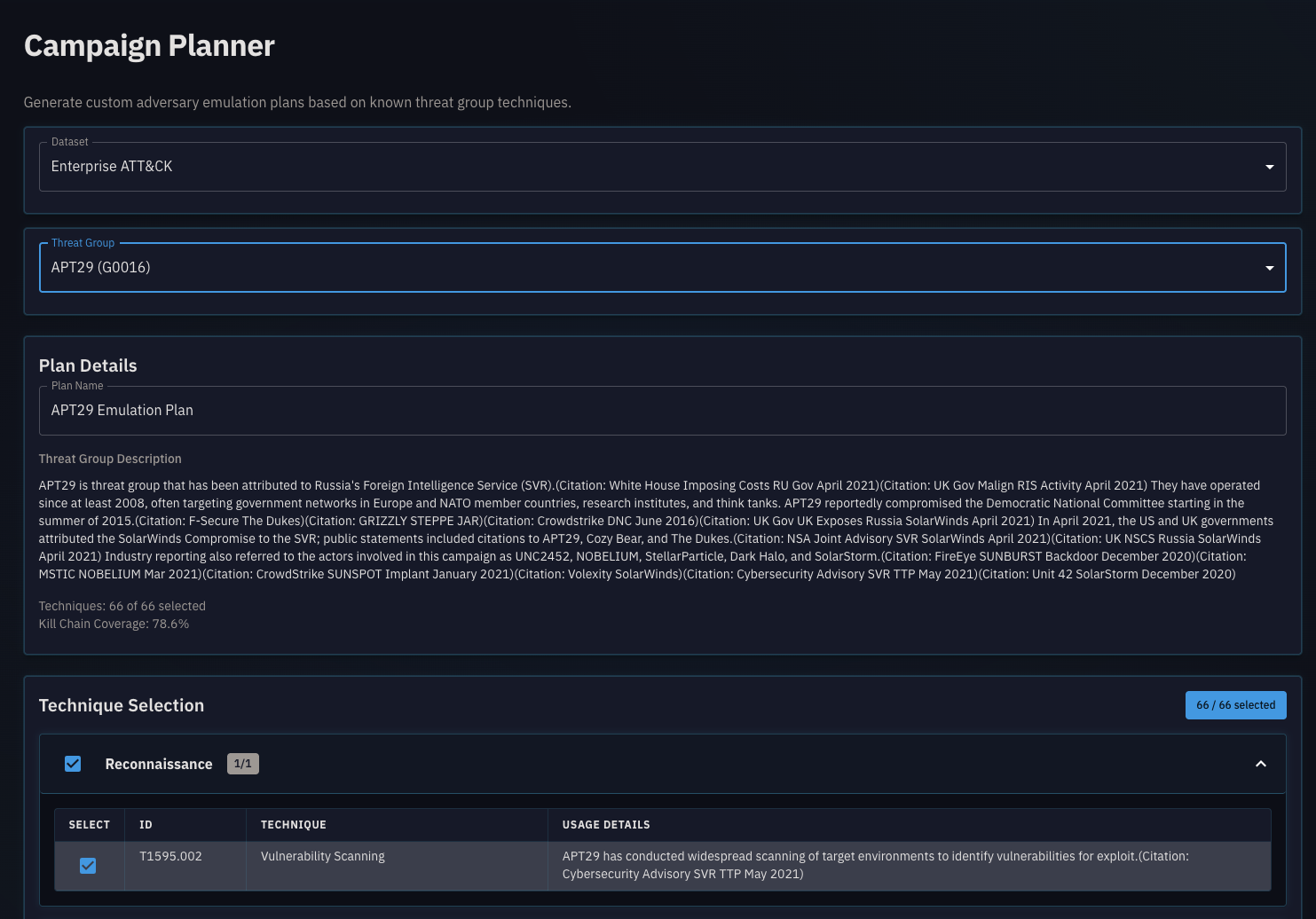Uncheck the T1595.002 technique checkbox

(88, 866)
